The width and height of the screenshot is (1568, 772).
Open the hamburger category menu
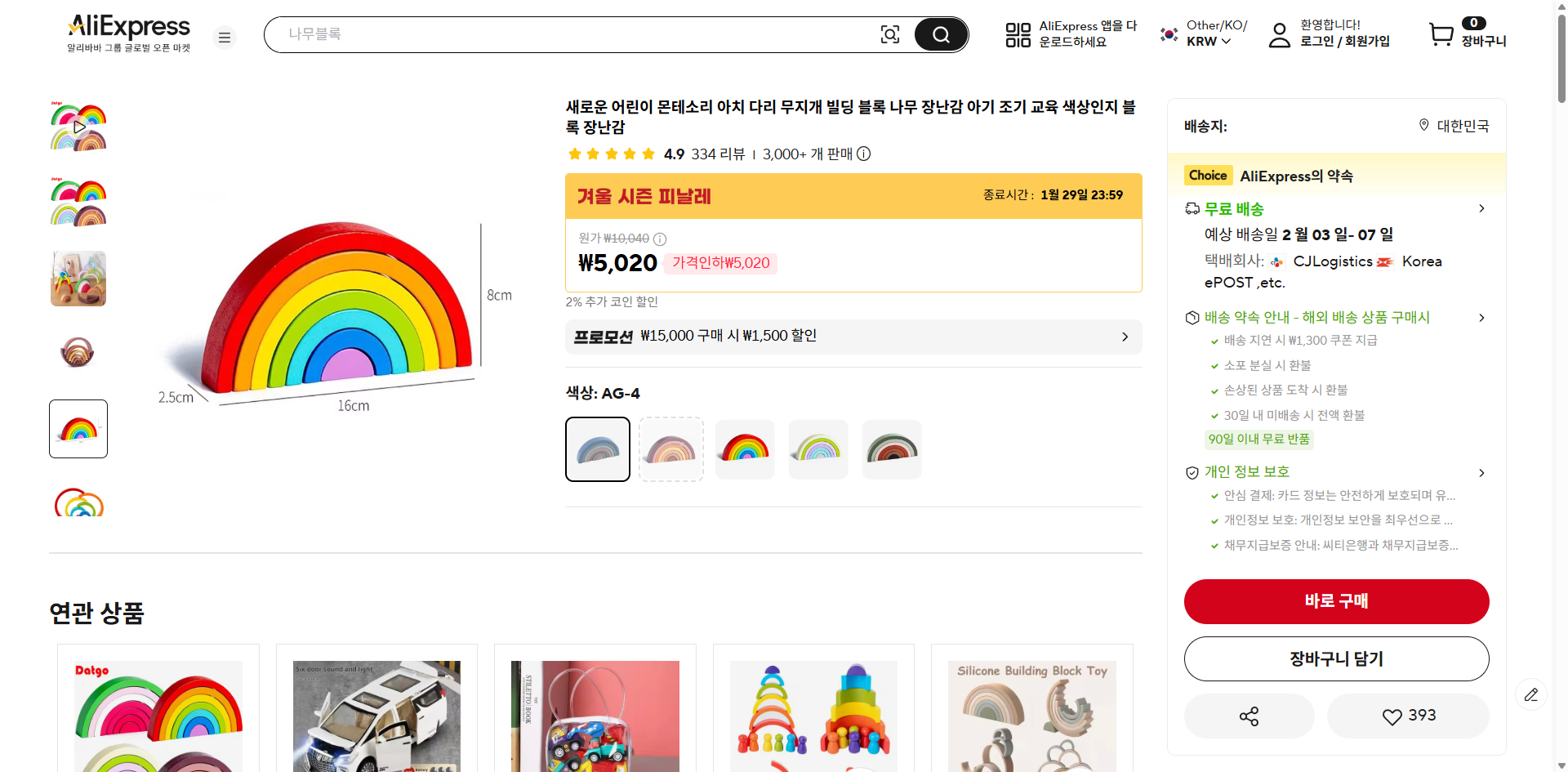click(225, 38)
